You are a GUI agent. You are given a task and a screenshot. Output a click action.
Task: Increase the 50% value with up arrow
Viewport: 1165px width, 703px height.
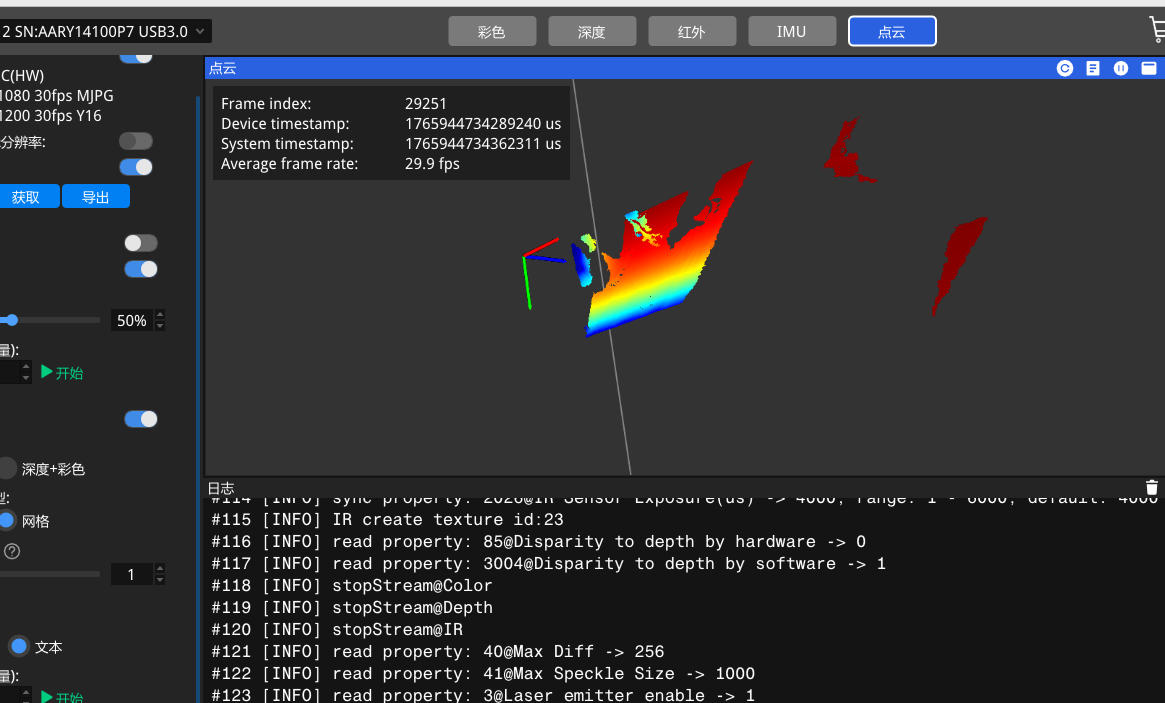[160, 314]
